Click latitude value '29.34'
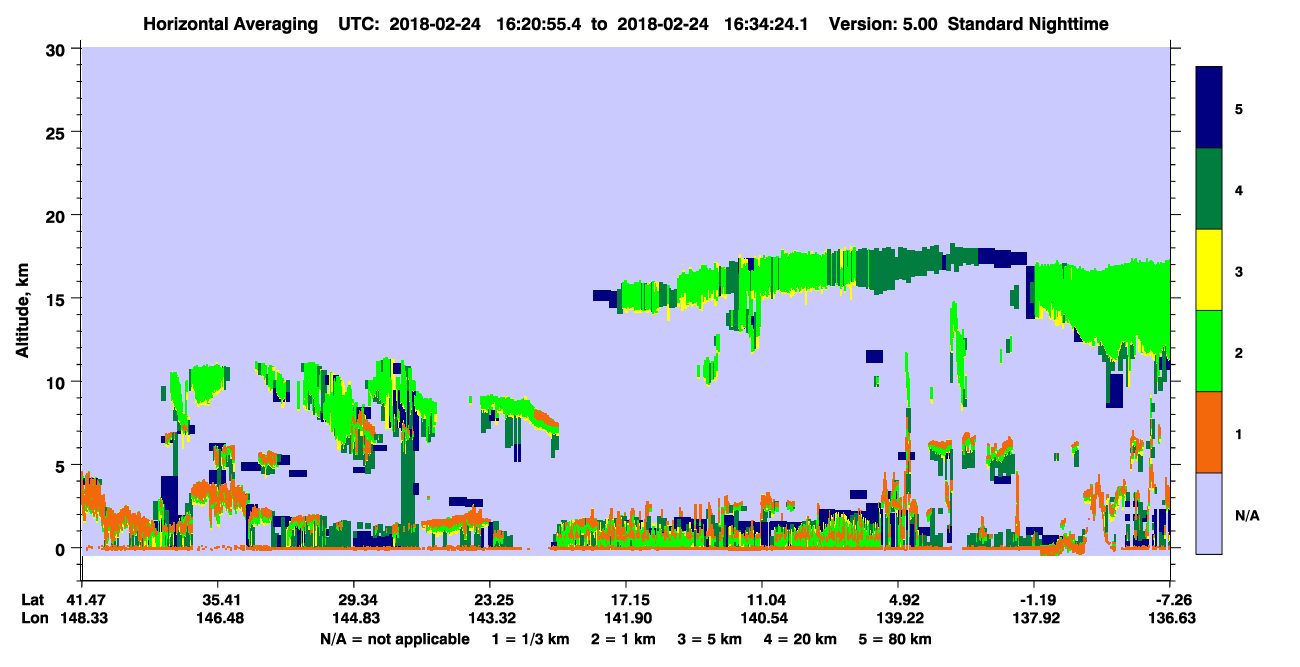The width and height of the screenshot is (1300, 667). tap(353, 600)
